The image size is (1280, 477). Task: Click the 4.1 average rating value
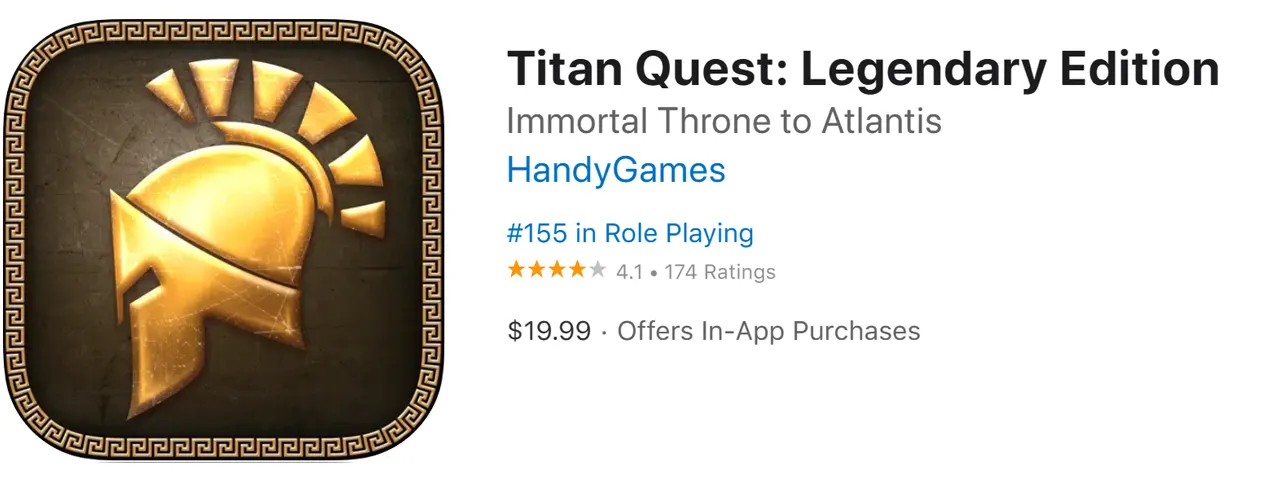pyautogui.click(x=629, y=271)
